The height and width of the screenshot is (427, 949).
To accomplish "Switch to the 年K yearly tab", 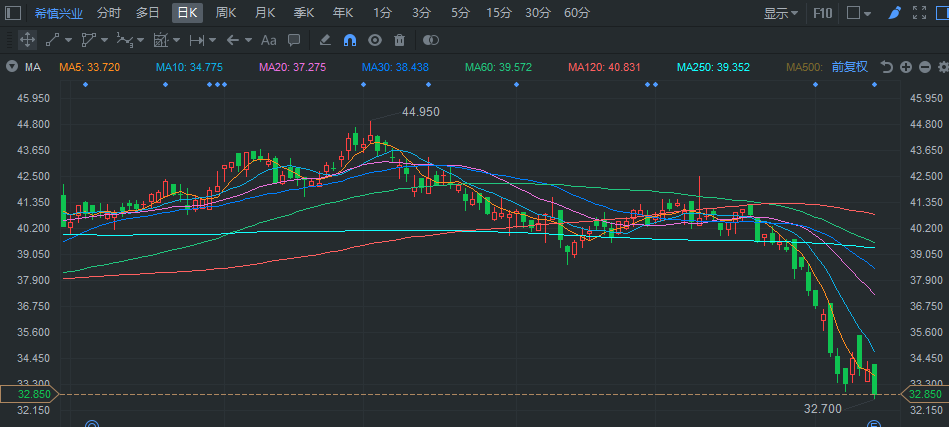I will [343, 13].
